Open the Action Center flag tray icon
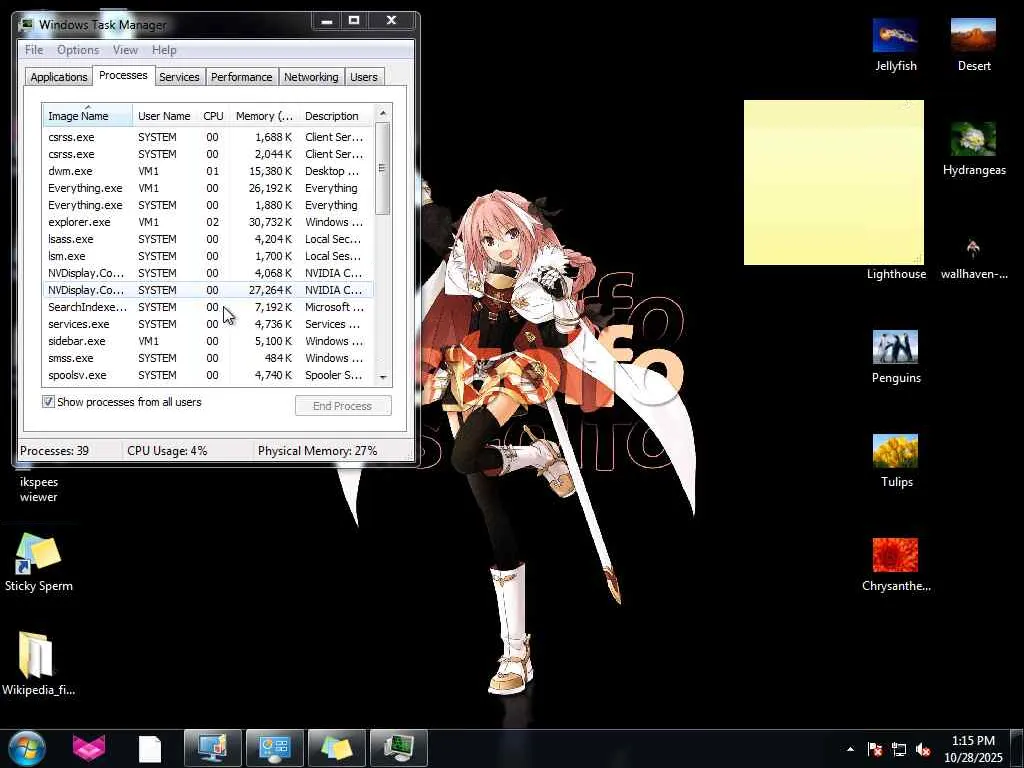The image size is (1024, 768). click(874, 749)
